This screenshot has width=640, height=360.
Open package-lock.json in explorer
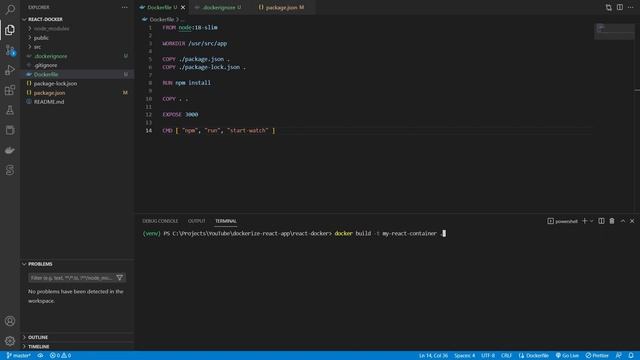coord(55,84)
